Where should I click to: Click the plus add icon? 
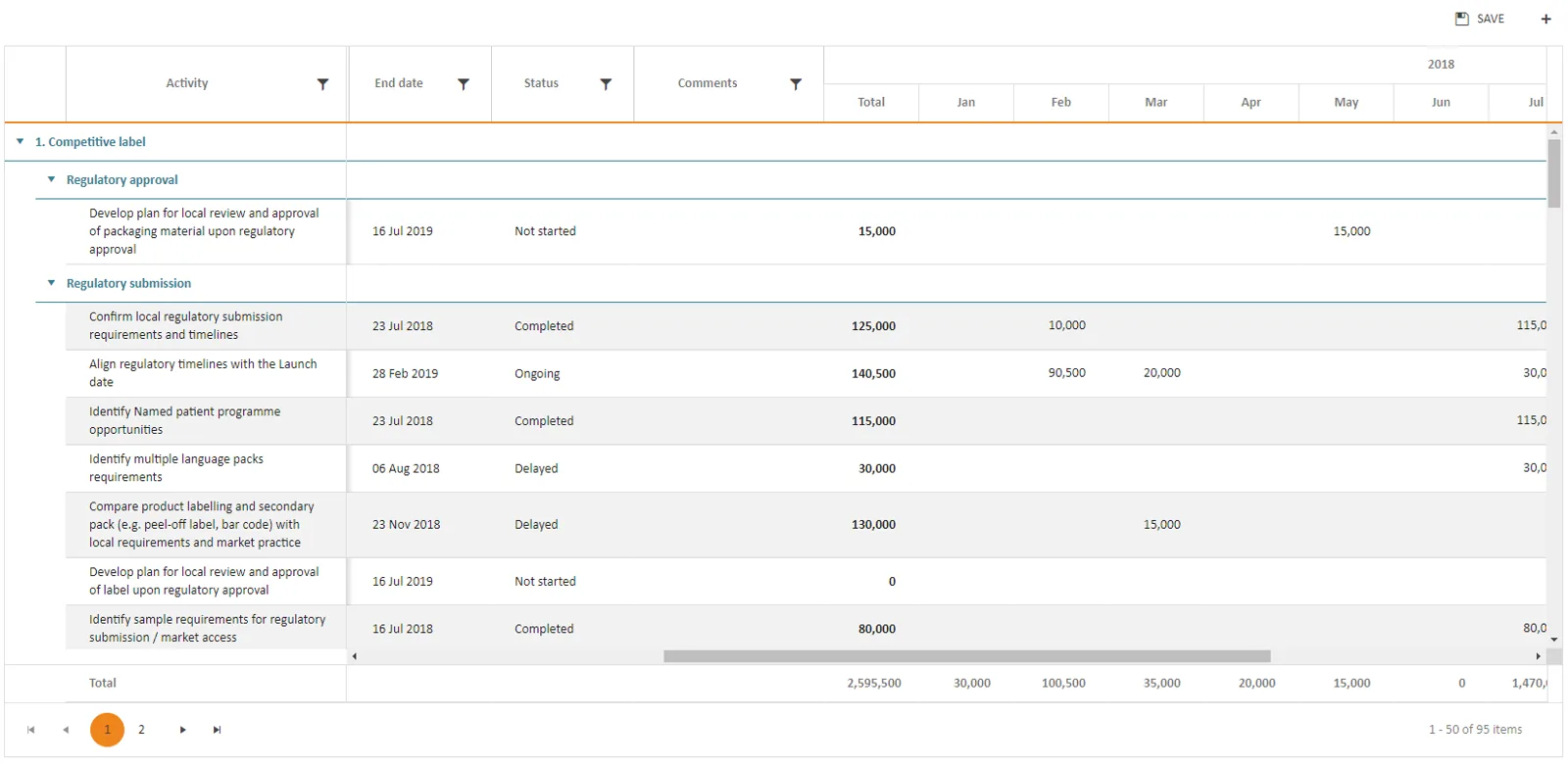[1545, 19]
